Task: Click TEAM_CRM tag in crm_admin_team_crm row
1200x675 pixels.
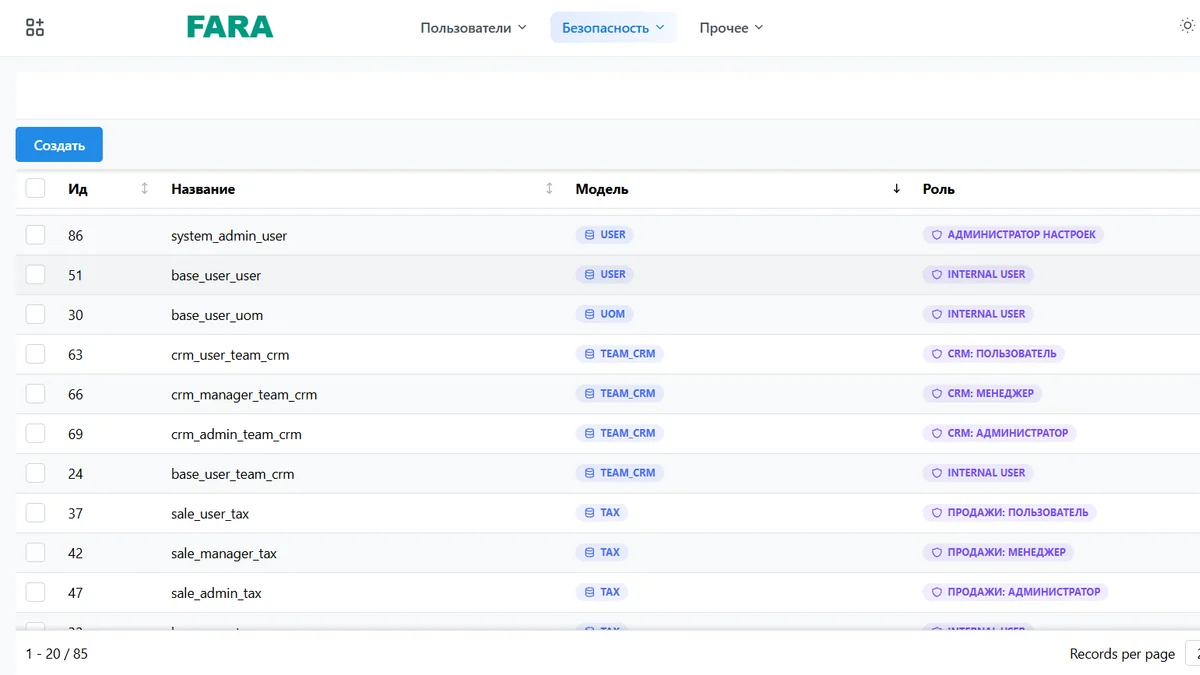Action: point(620,433)
